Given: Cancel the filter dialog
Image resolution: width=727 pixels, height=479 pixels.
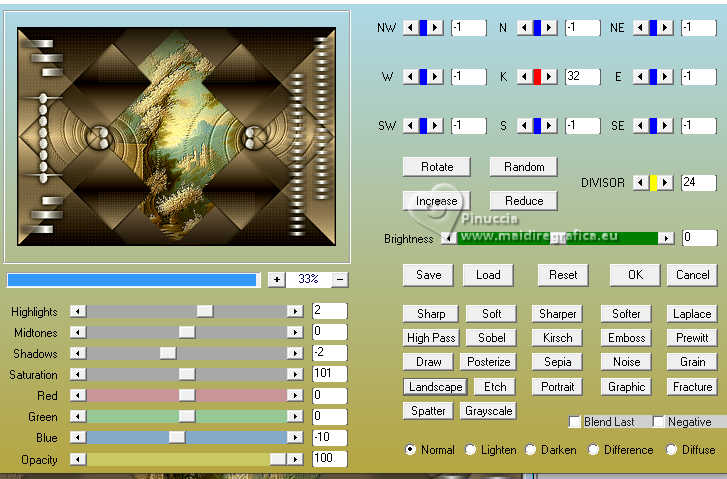Looking at the screenshot, I should [692, 275].
